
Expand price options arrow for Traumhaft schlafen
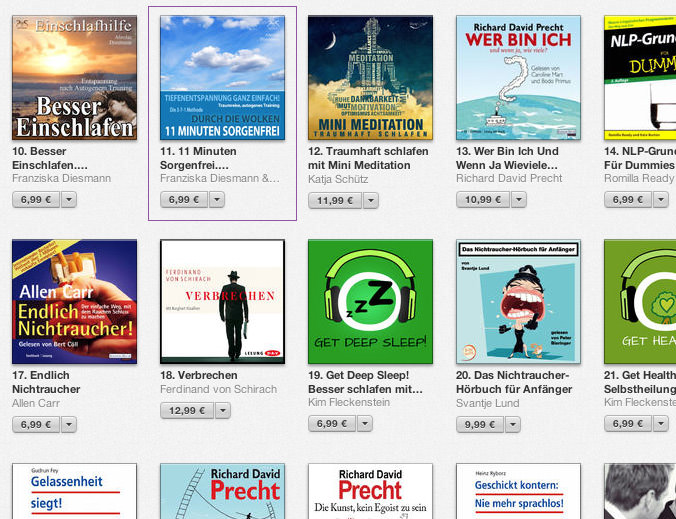371,200
